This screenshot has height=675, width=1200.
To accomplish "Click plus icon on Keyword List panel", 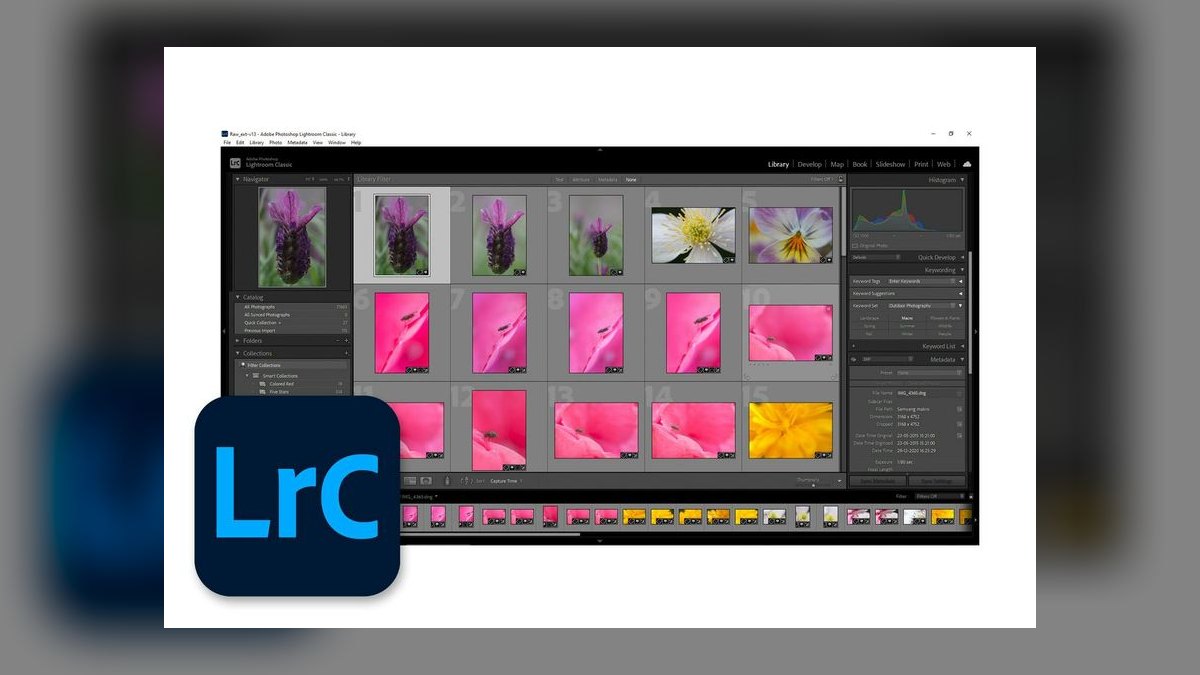I will coord(854,346).
